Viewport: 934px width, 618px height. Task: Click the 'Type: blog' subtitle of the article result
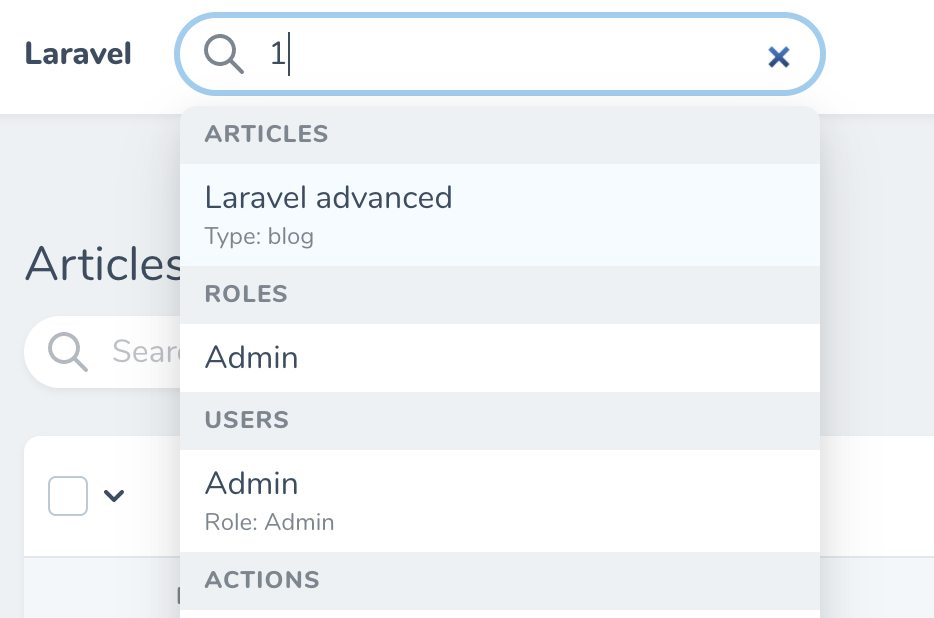click(x=259, y=237)
